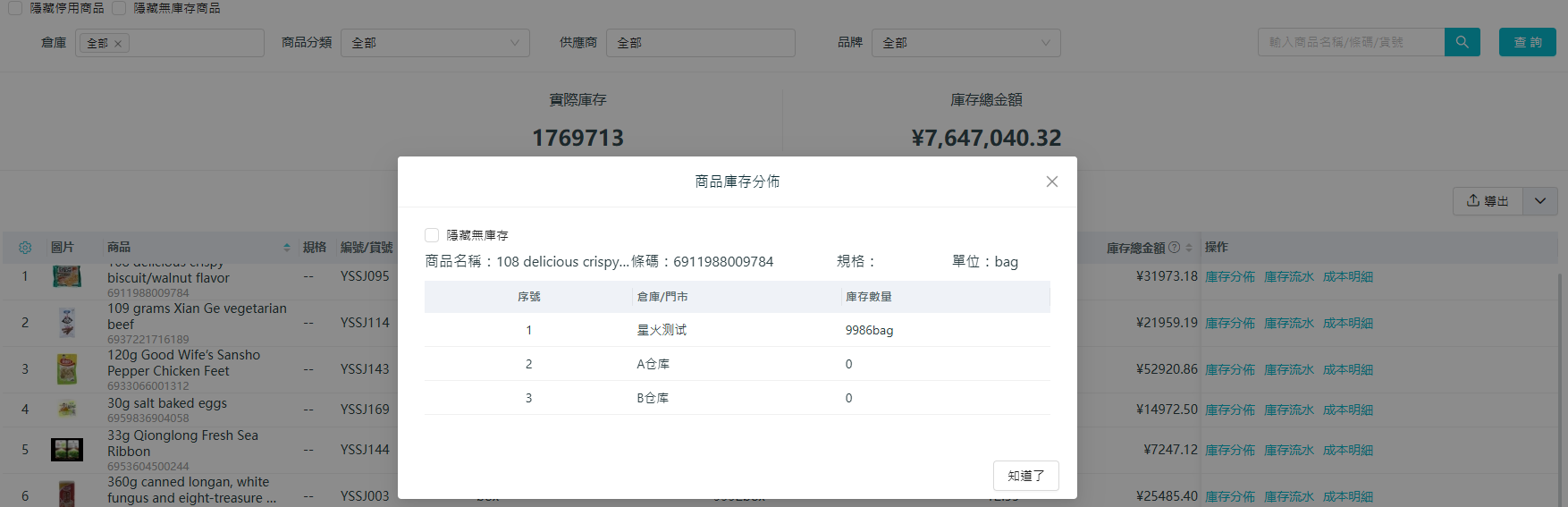Image resolution: width=1568 pixels, height=507 pixels.
Task: Expand the 品牌 dropdown
Action: tap(965, 43)
